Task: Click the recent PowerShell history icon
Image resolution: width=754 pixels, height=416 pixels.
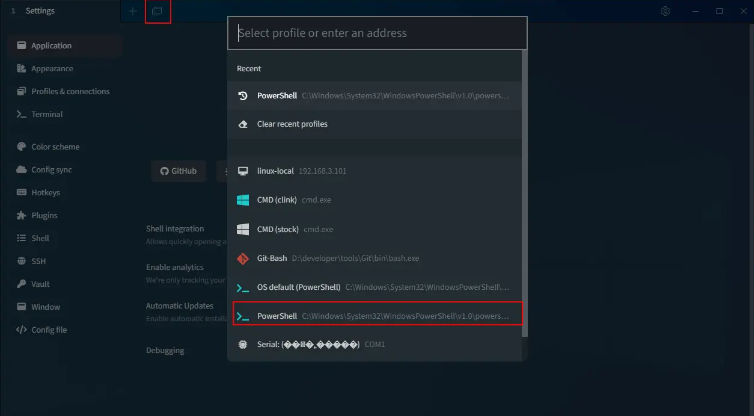Action: 243,96
